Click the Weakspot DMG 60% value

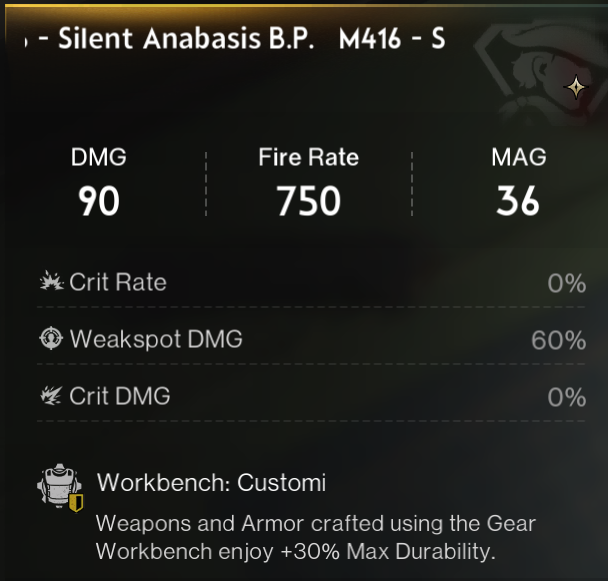pos(558,340)
